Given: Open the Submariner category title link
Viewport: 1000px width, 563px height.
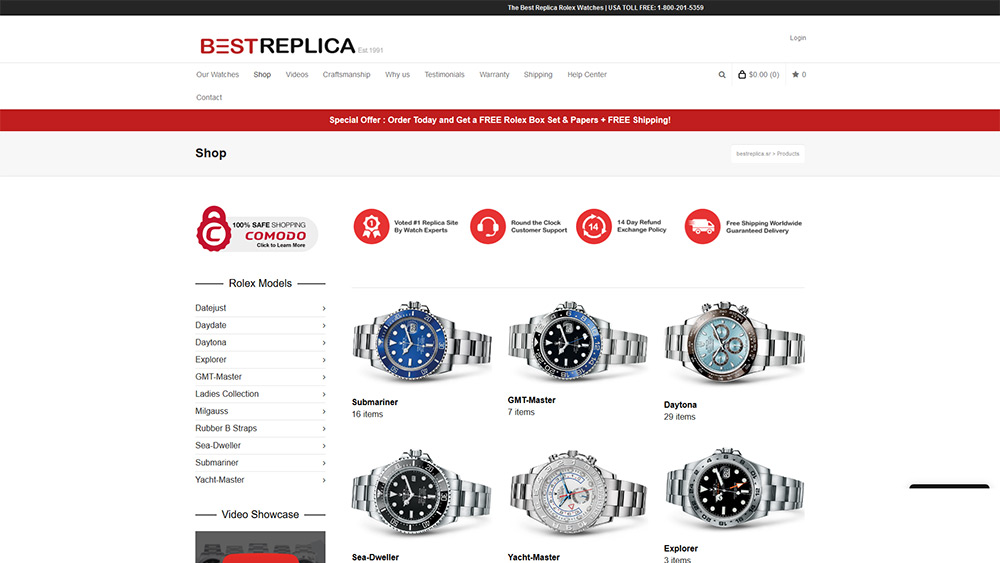Looking at the screenshot, I should tap(375, 402).
